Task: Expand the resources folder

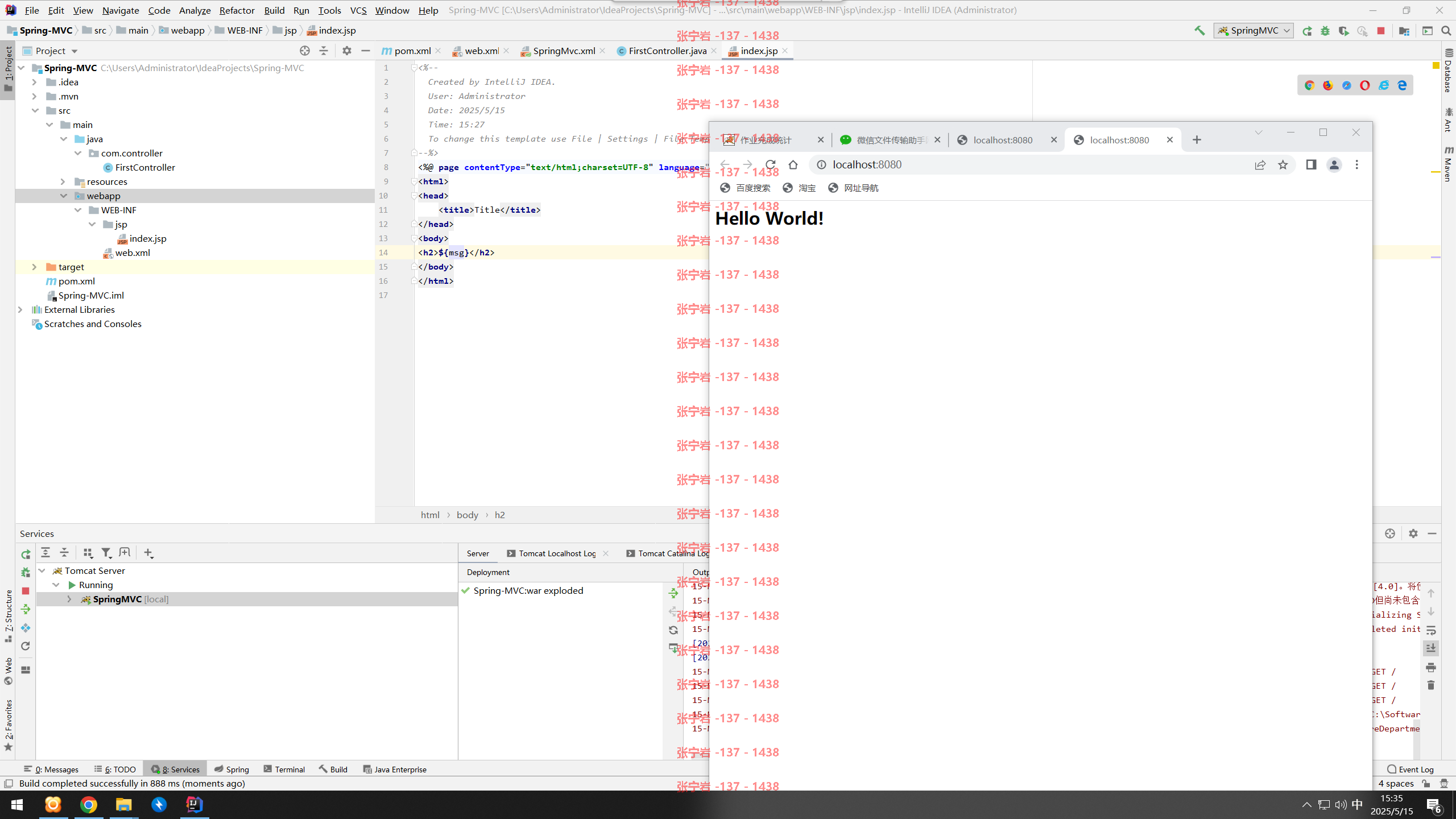Action: (x=63, y=181)
